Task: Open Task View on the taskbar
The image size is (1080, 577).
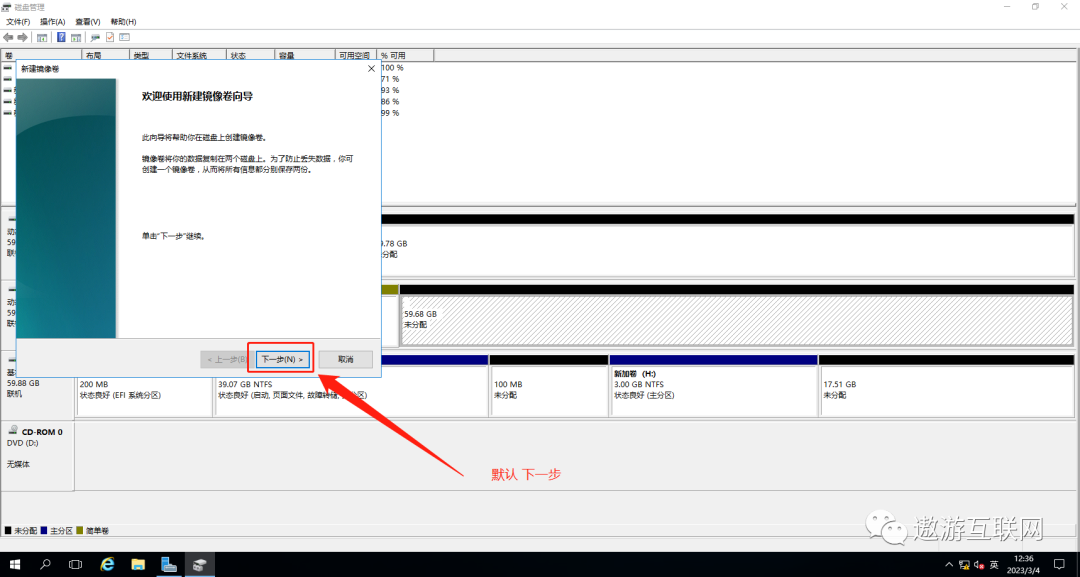Action: [x=76, y=565]
